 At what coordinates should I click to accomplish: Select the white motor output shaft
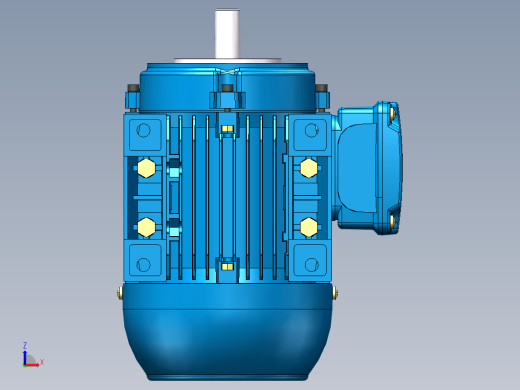pyautogui.click(x=227, y=33)
